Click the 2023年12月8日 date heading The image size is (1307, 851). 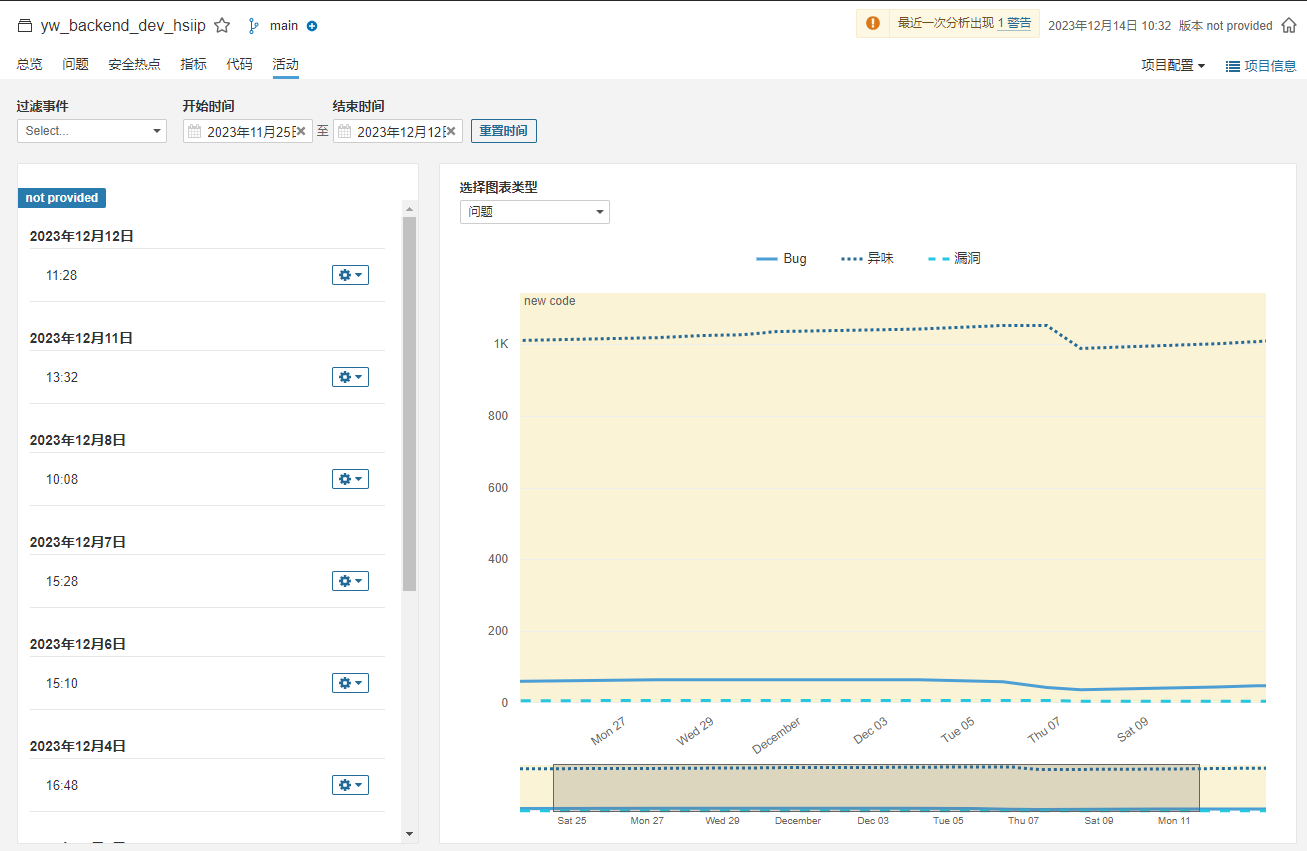point(78,440)
